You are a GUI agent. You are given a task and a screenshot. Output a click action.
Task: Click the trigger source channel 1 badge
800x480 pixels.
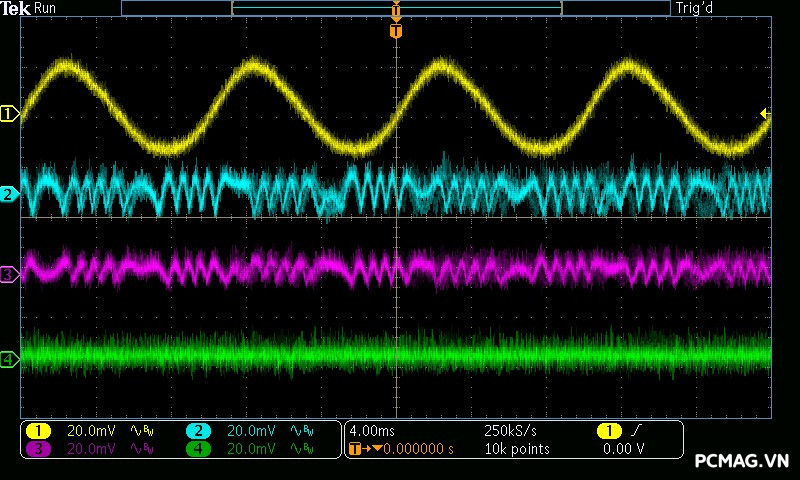tap(606, 430)
